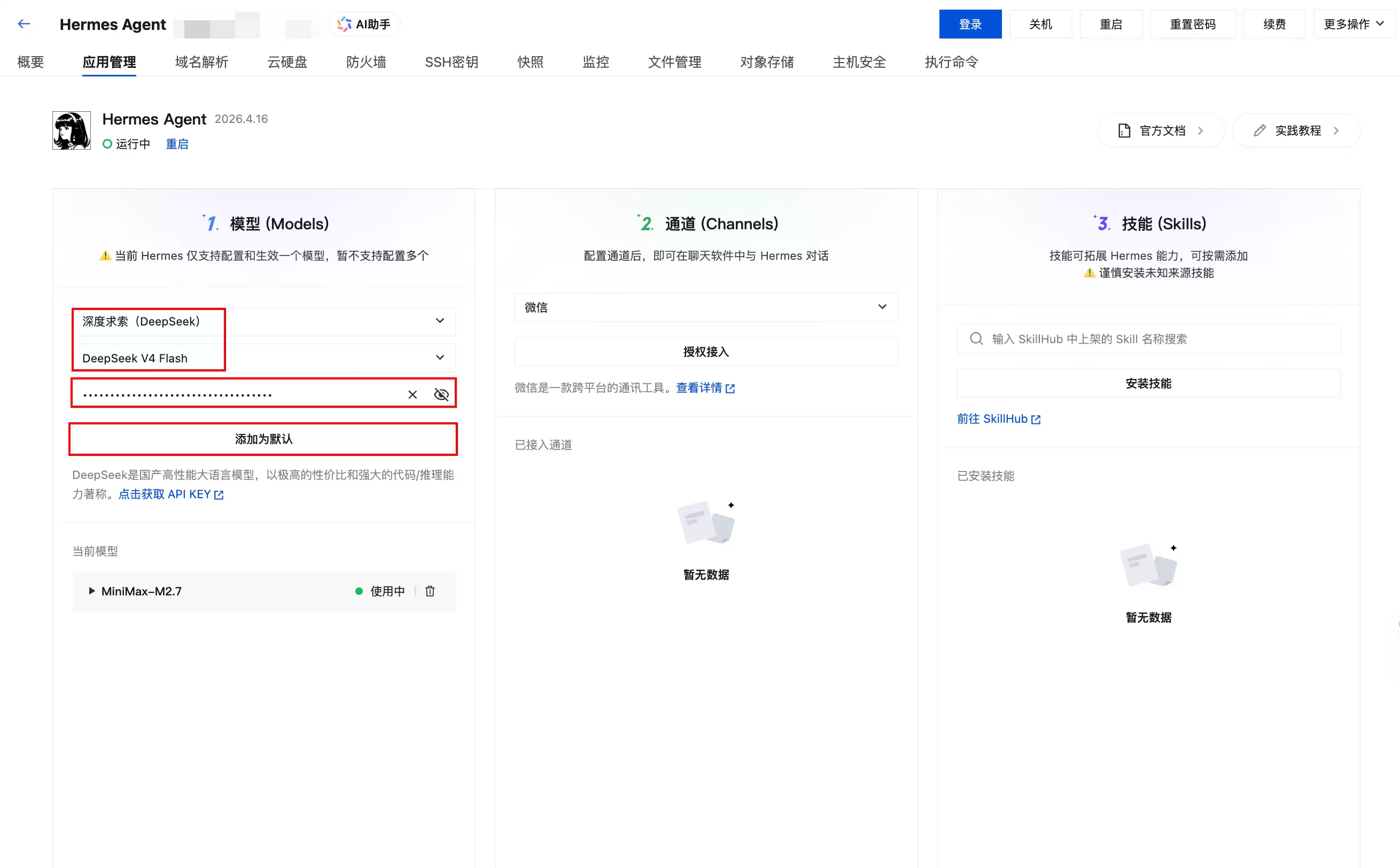The image size is (1400, 868).
Task: Click the 技能 (Skills) section heading
Action: tap(1164, 223)
